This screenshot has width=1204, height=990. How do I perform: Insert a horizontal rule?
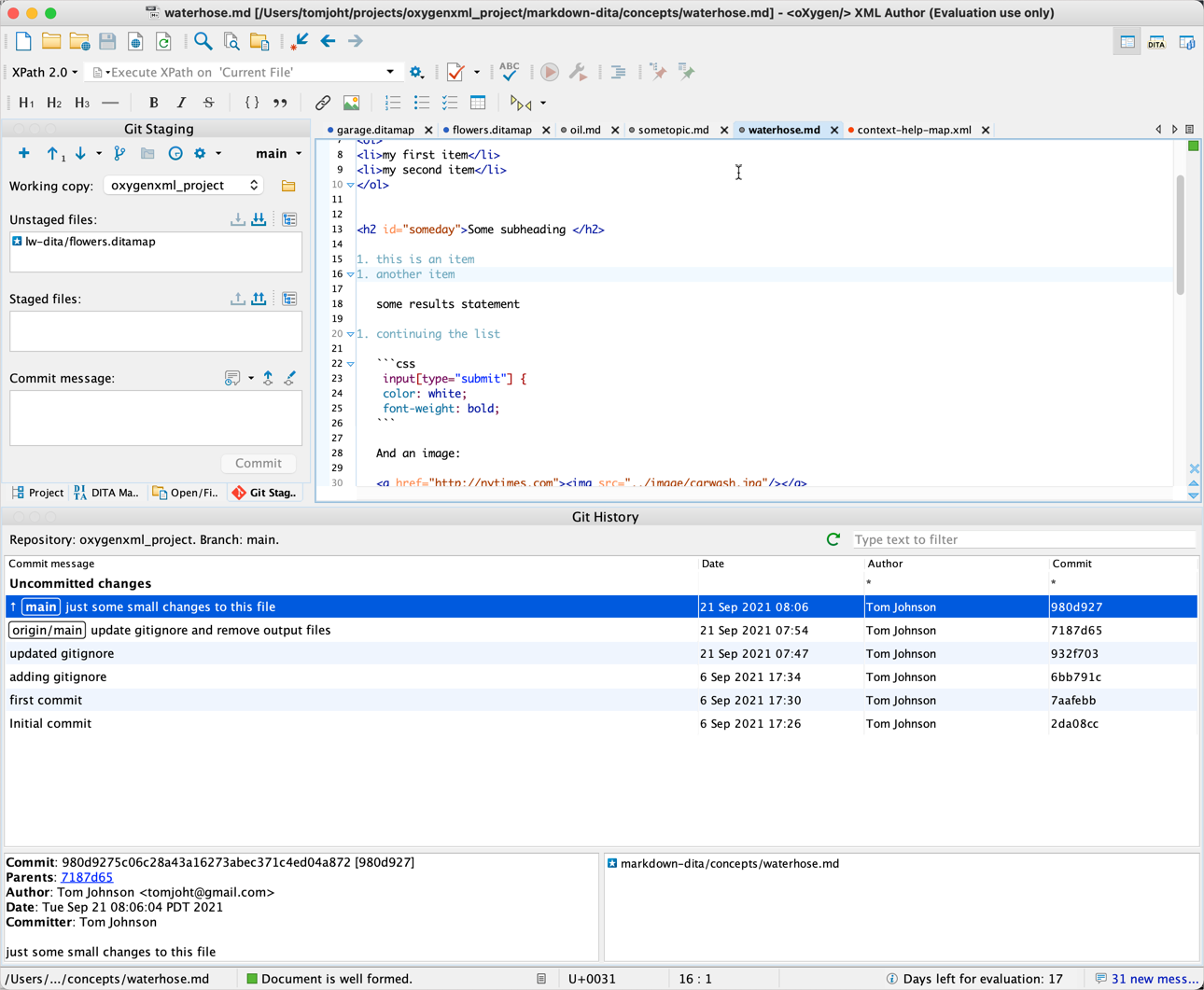click(x=110, y=103)
